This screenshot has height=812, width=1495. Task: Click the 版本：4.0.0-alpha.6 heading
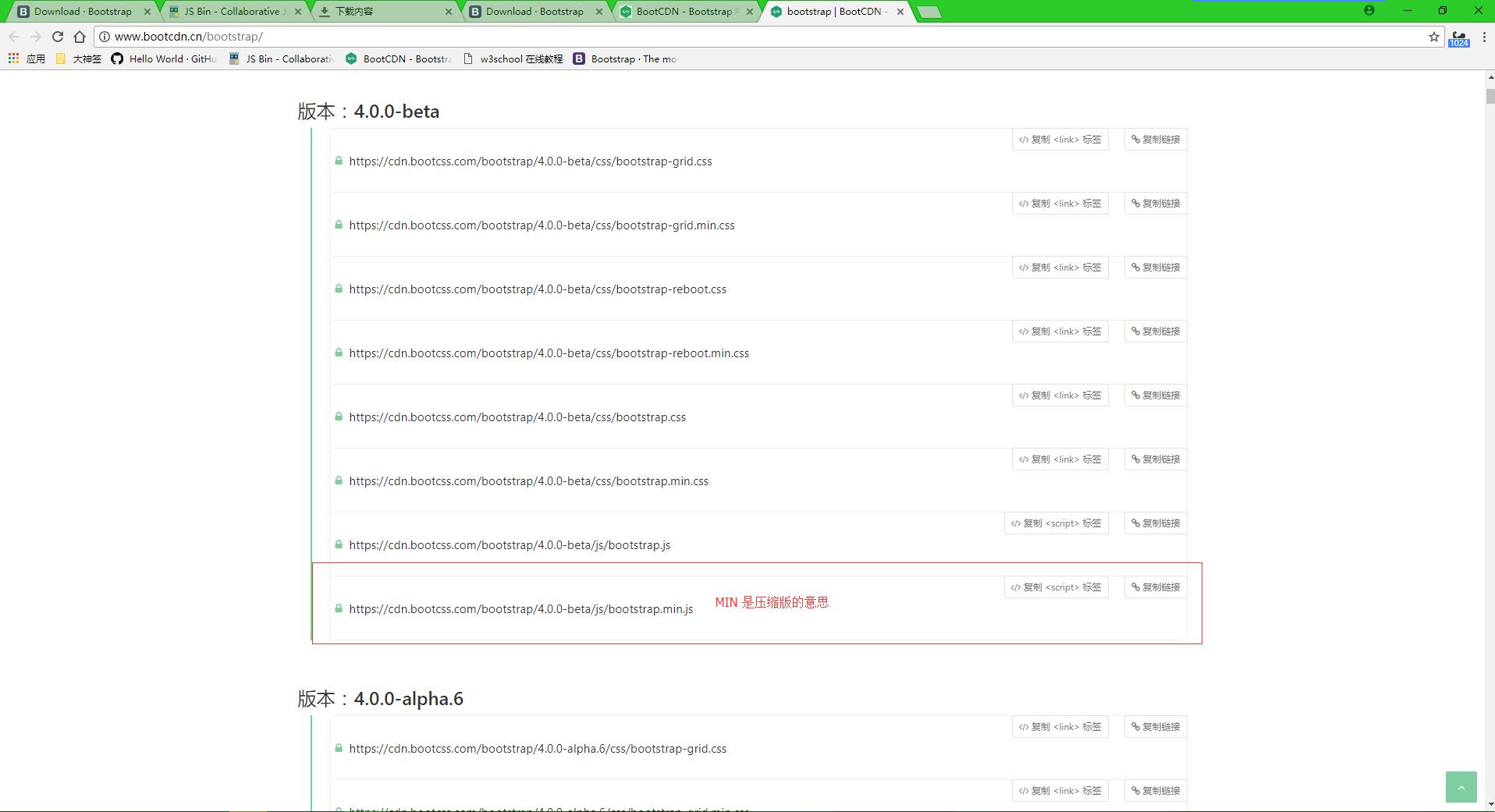[380, 699]
